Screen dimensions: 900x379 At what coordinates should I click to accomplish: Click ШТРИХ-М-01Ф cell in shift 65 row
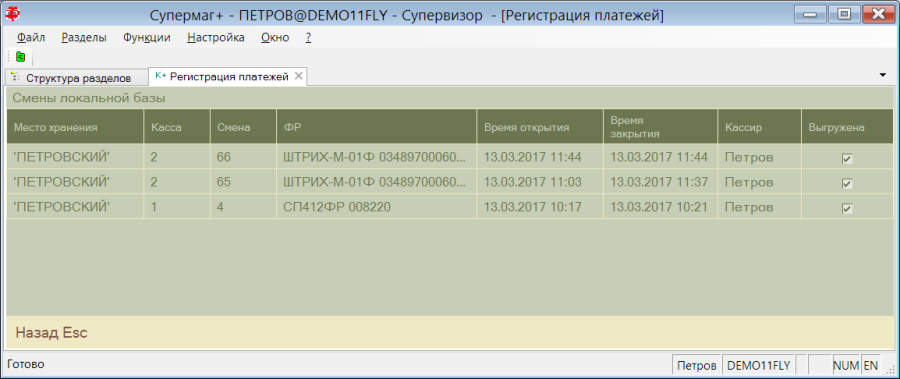(x=377, y=182)
